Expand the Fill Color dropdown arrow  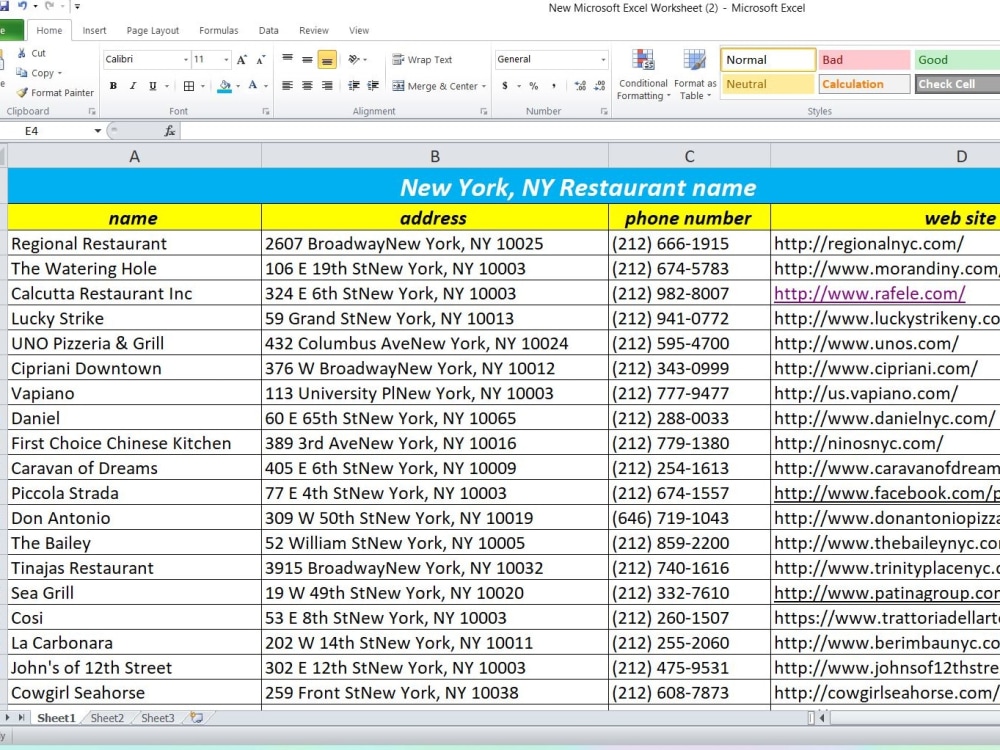point(238,86)
